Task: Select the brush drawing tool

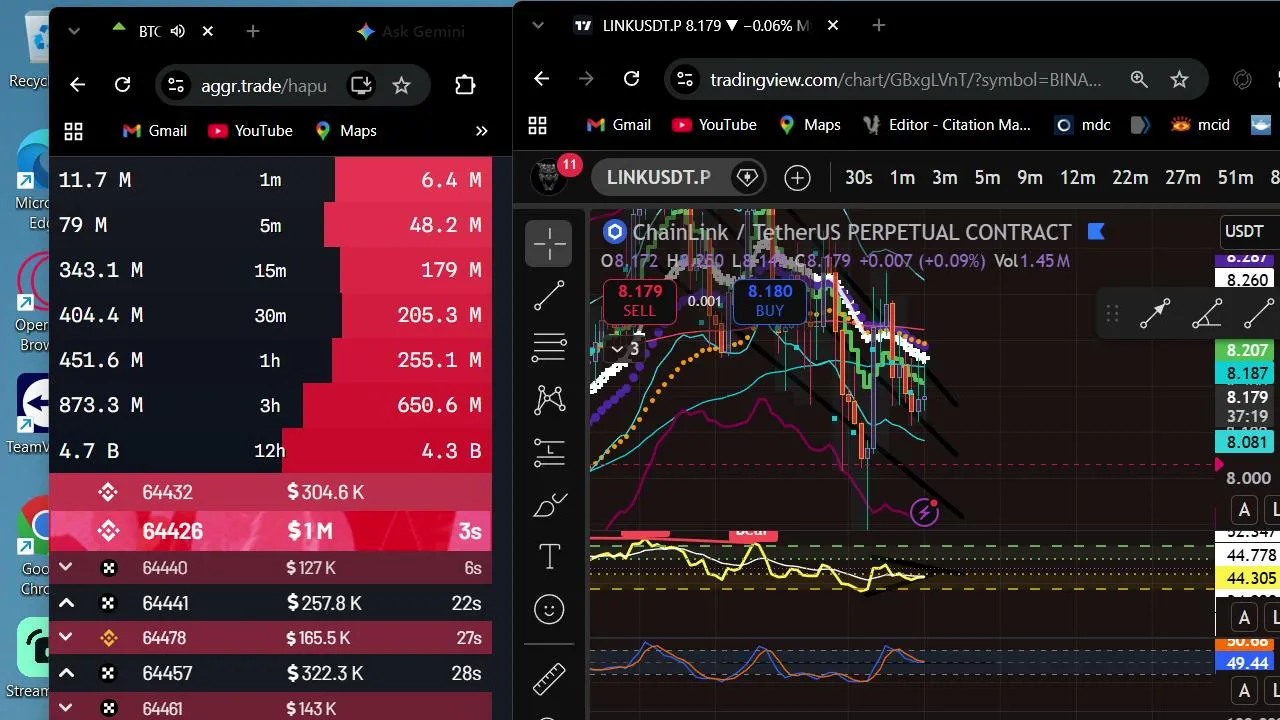Action: tap(549, 506)
